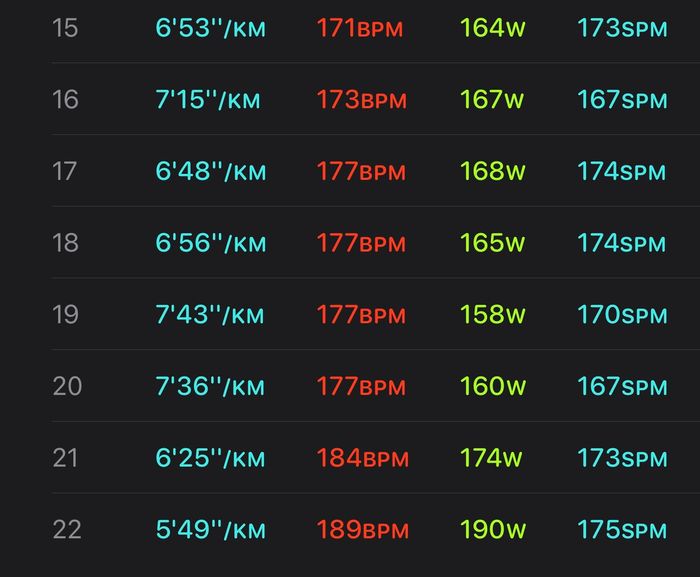Image resolution: width=700 pixels, height=577 pixels.
Task: Tap the 171BPM heart rate value
Action: [x=360, y=28]
